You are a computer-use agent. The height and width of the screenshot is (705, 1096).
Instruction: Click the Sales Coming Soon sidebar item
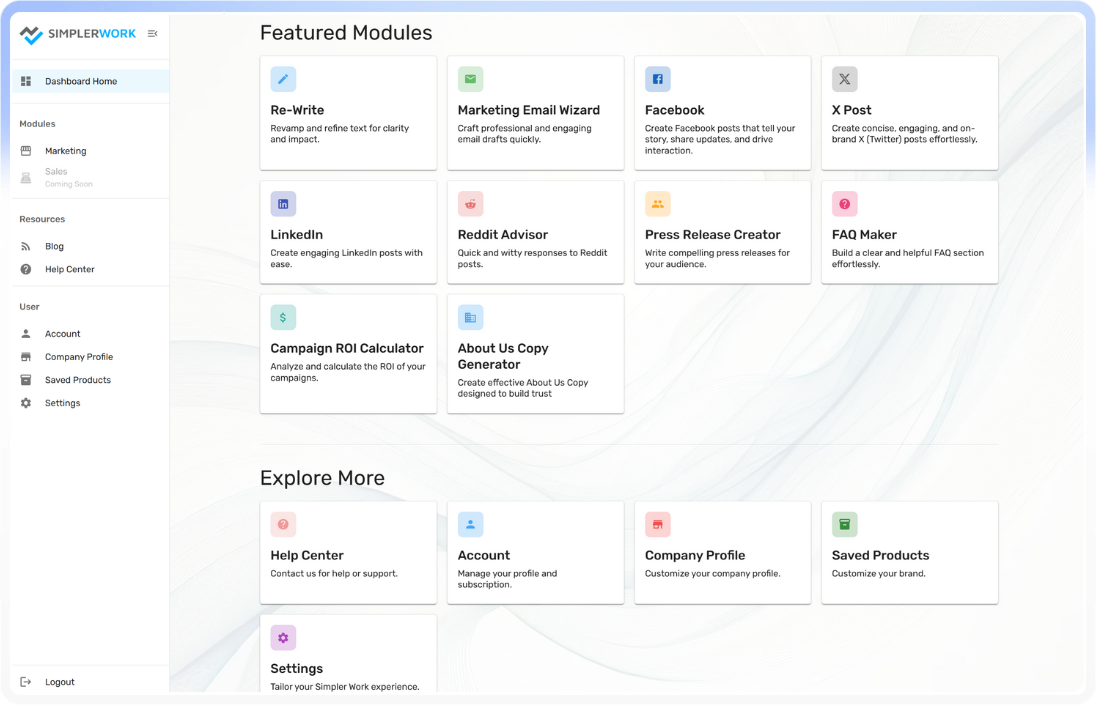coord(90,177)
